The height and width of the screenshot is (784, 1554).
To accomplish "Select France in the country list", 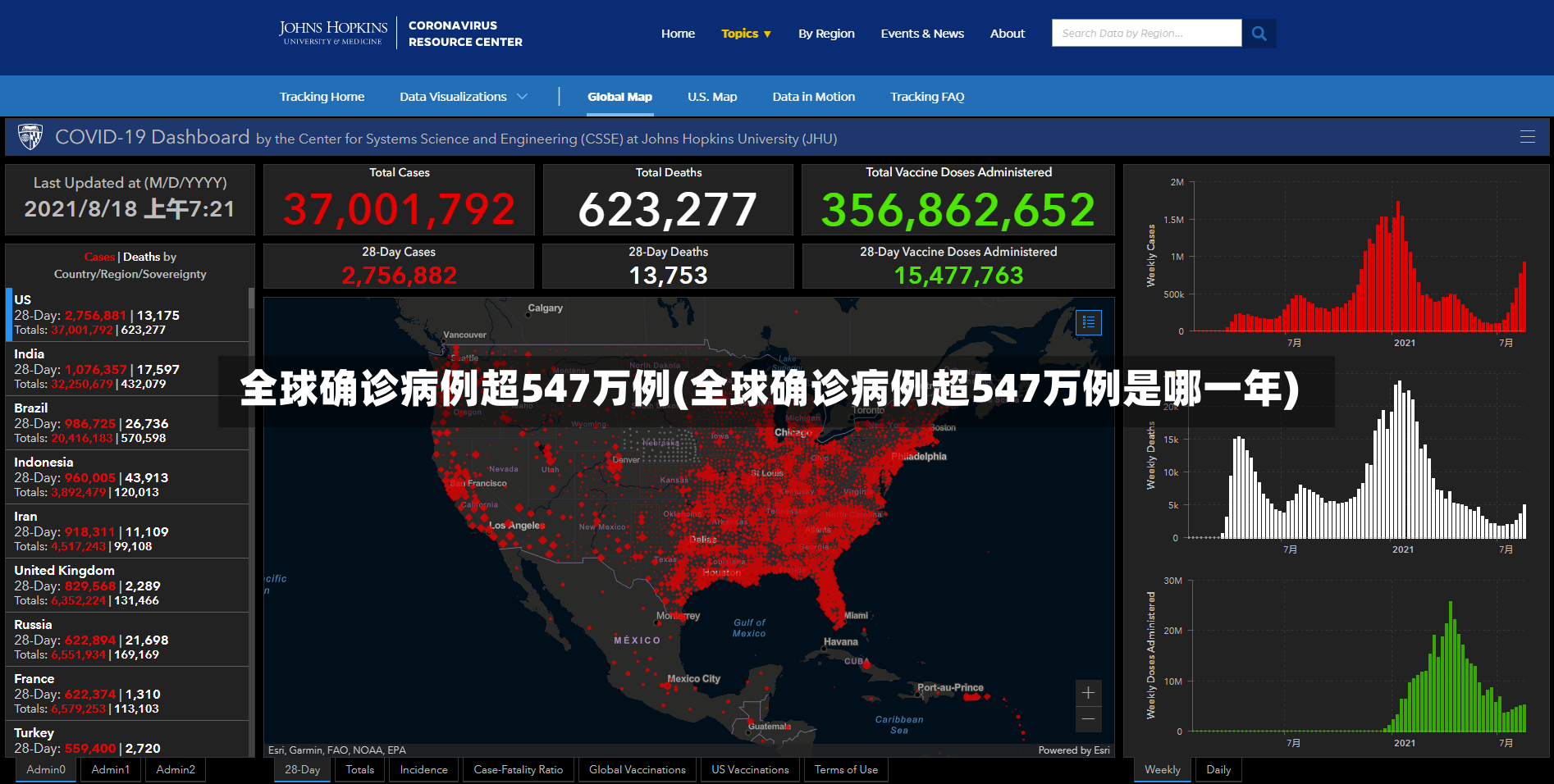I will click(x=127, y=693).
